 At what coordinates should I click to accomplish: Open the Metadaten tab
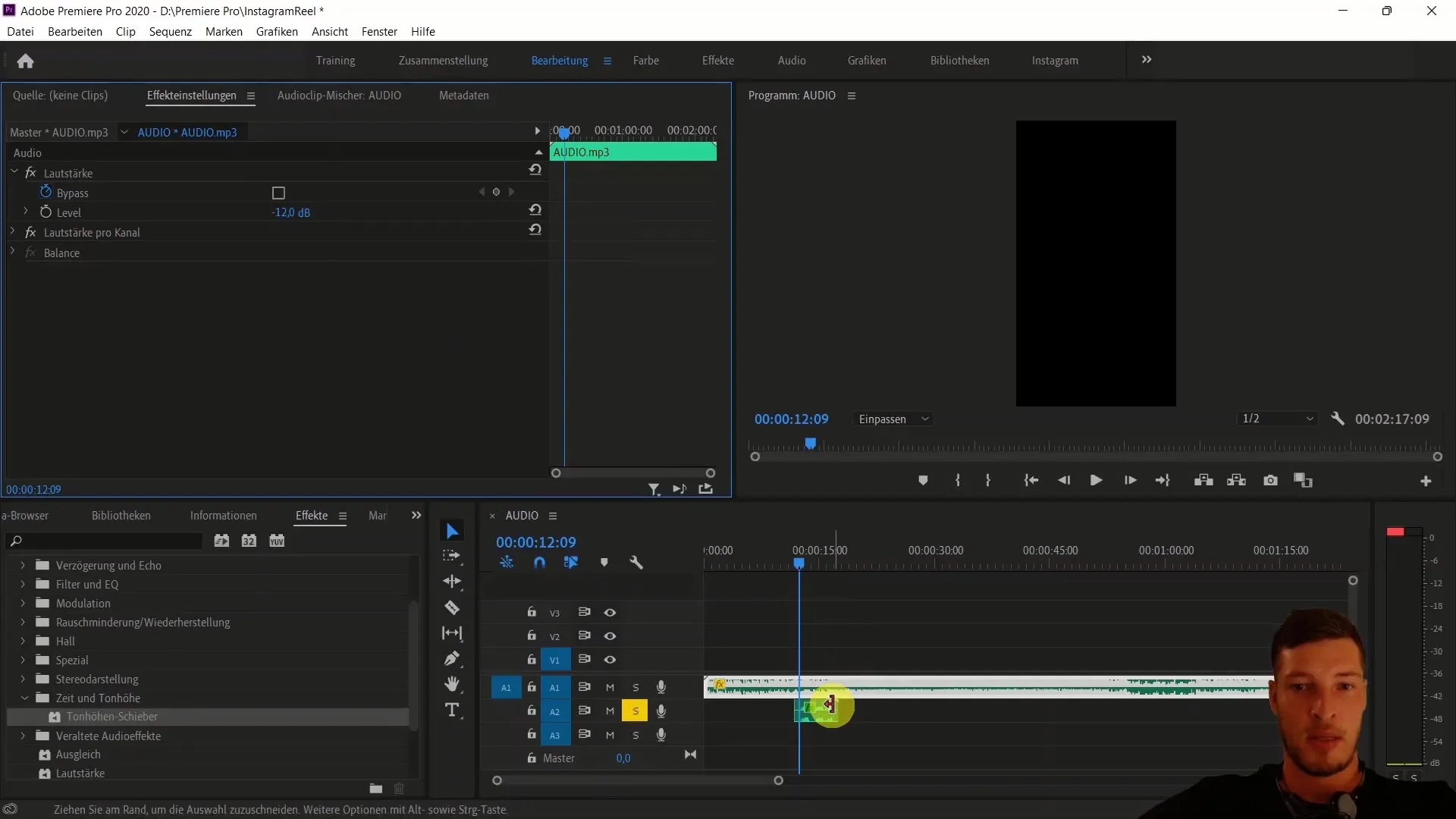[x=464, y=96]
